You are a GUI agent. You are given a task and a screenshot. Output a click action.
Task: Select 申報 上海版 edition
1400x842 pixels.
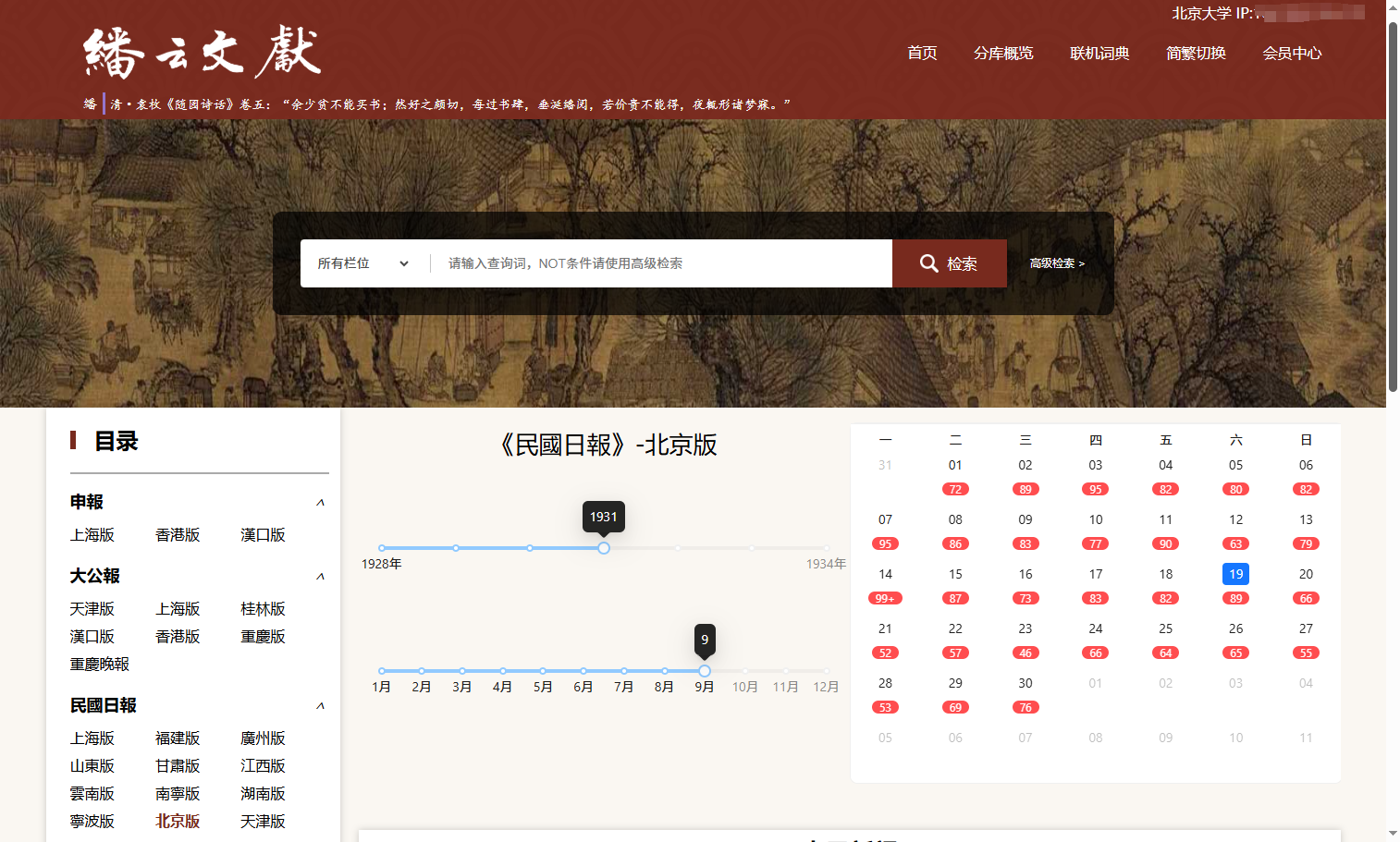(x=92, y=535)
